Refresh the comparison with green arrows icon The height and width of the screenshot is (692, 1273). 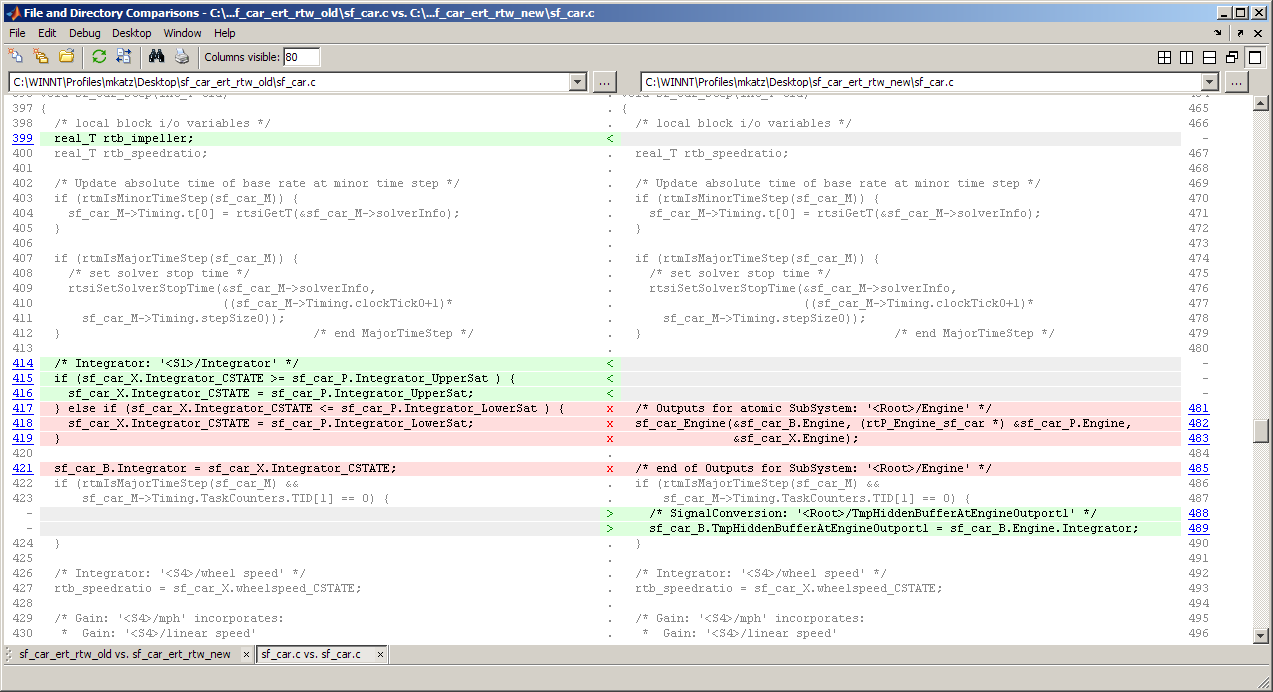99,56
